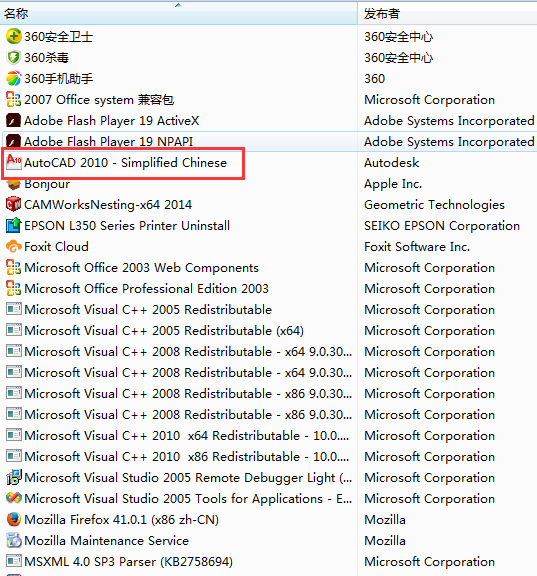Image resolution: width=537 pixels, height=576 pixels.
Task: Click the Visual Studio 2005 Tools for Applications icon
Action: (x=14, y=498)
